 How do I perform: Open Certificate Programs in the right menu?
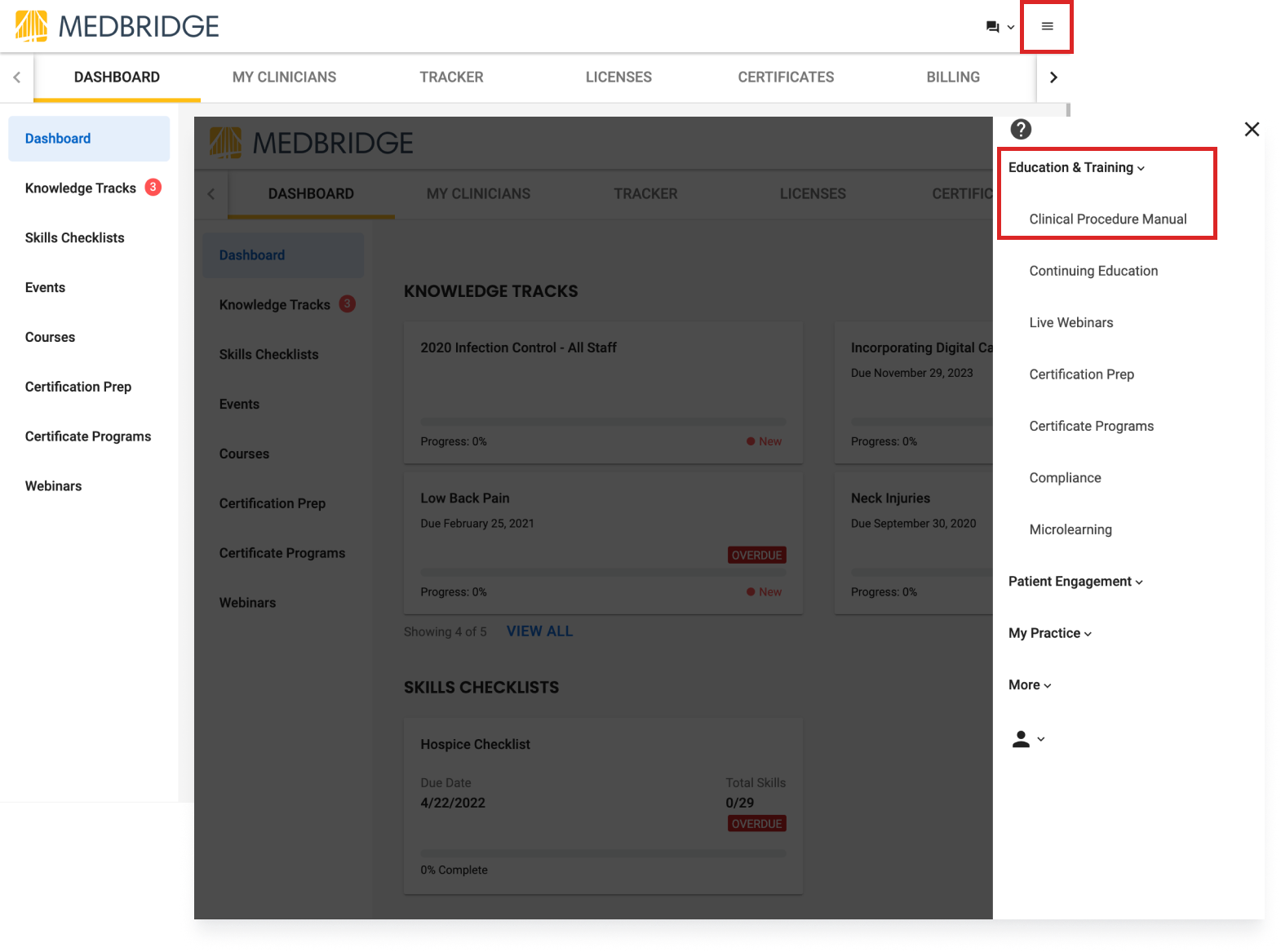point(1091,426)
